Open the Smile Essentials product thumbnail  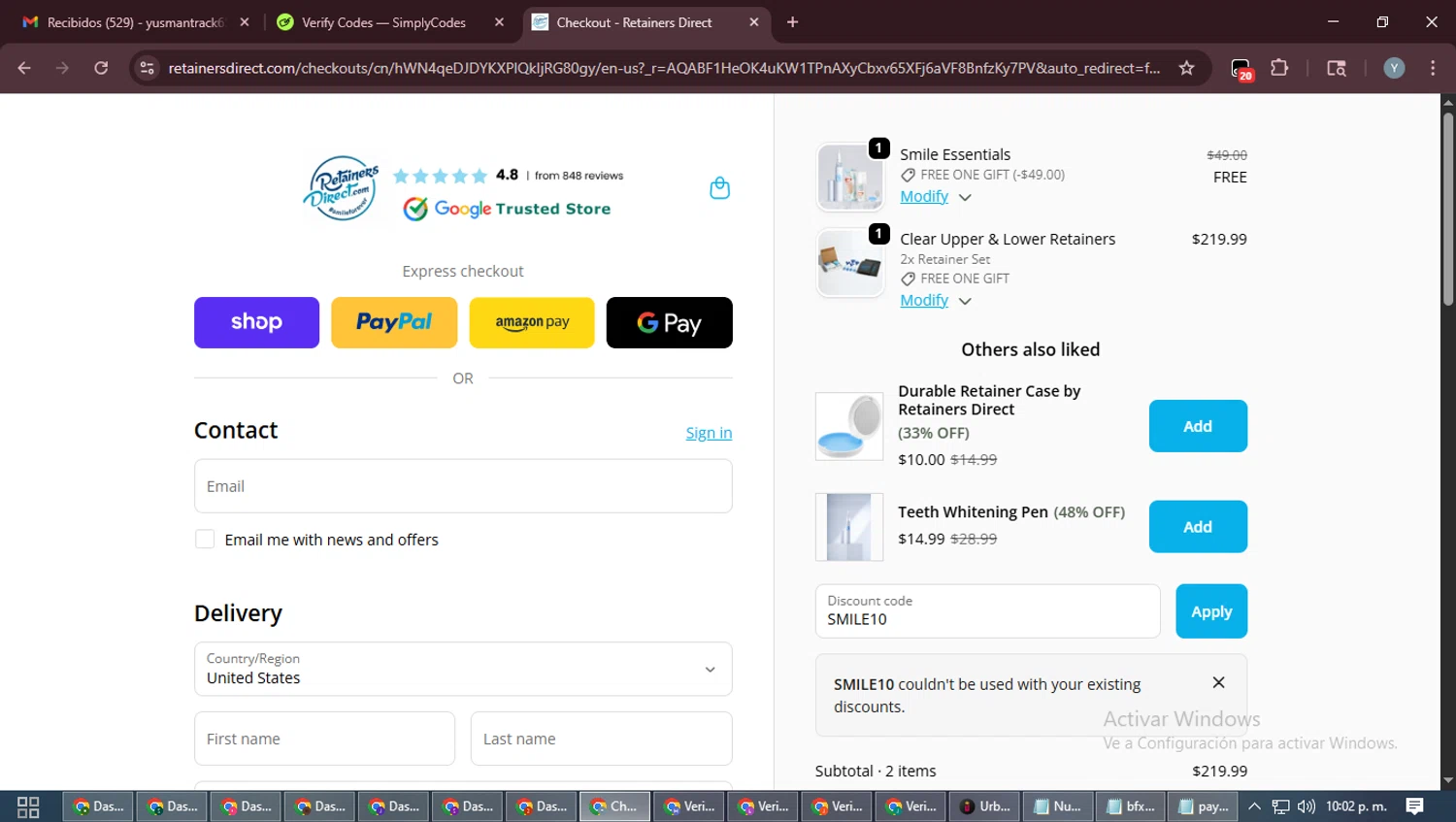(850, 178)
